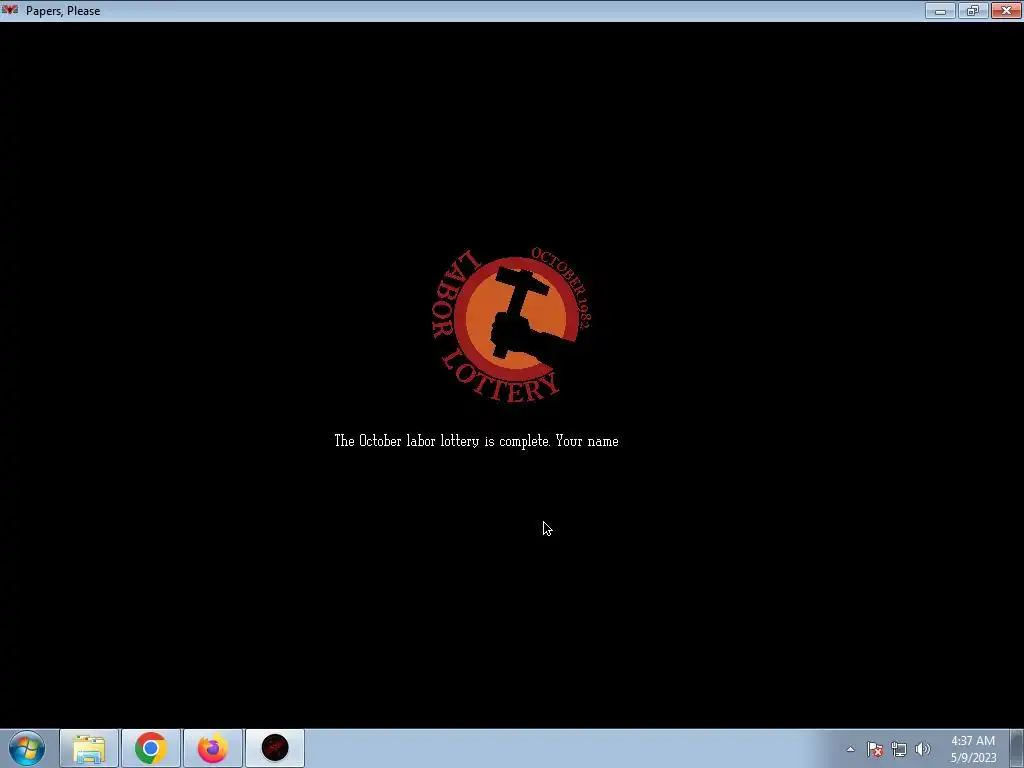Open the Action Center flag icon

pyautogui.click(x=875, y=749)
